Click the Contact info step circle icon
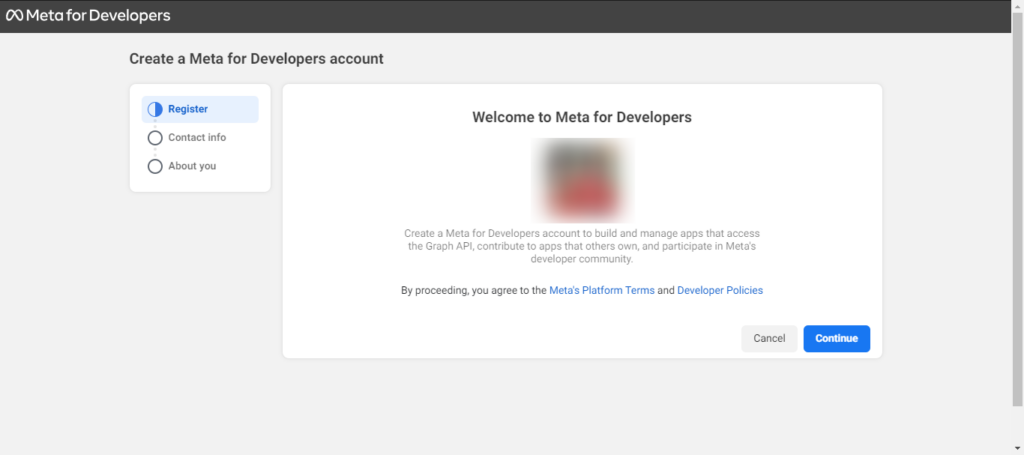The height and width of the screenshot is (455, 1024). 155,138
